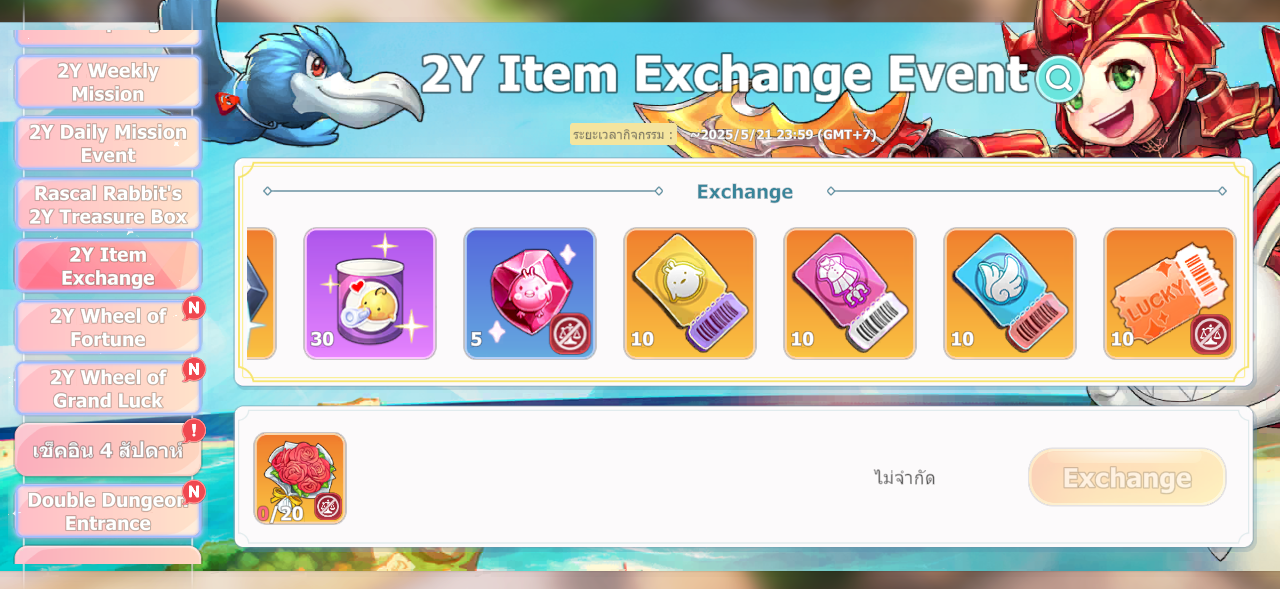Open Rascal Rabbit's 2Y Treasure Box

[x=108, y=205]
